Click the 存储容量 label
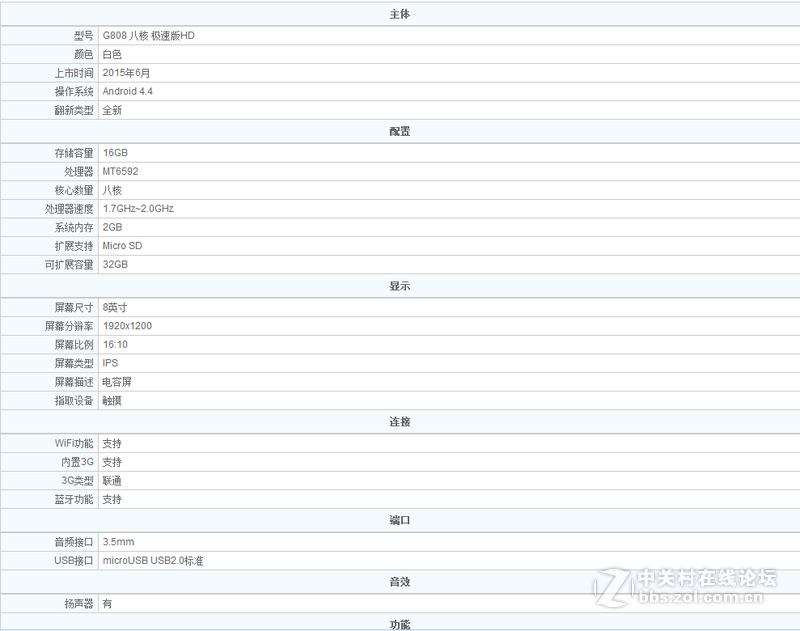 pyautogui.click(x=74, y=153)
